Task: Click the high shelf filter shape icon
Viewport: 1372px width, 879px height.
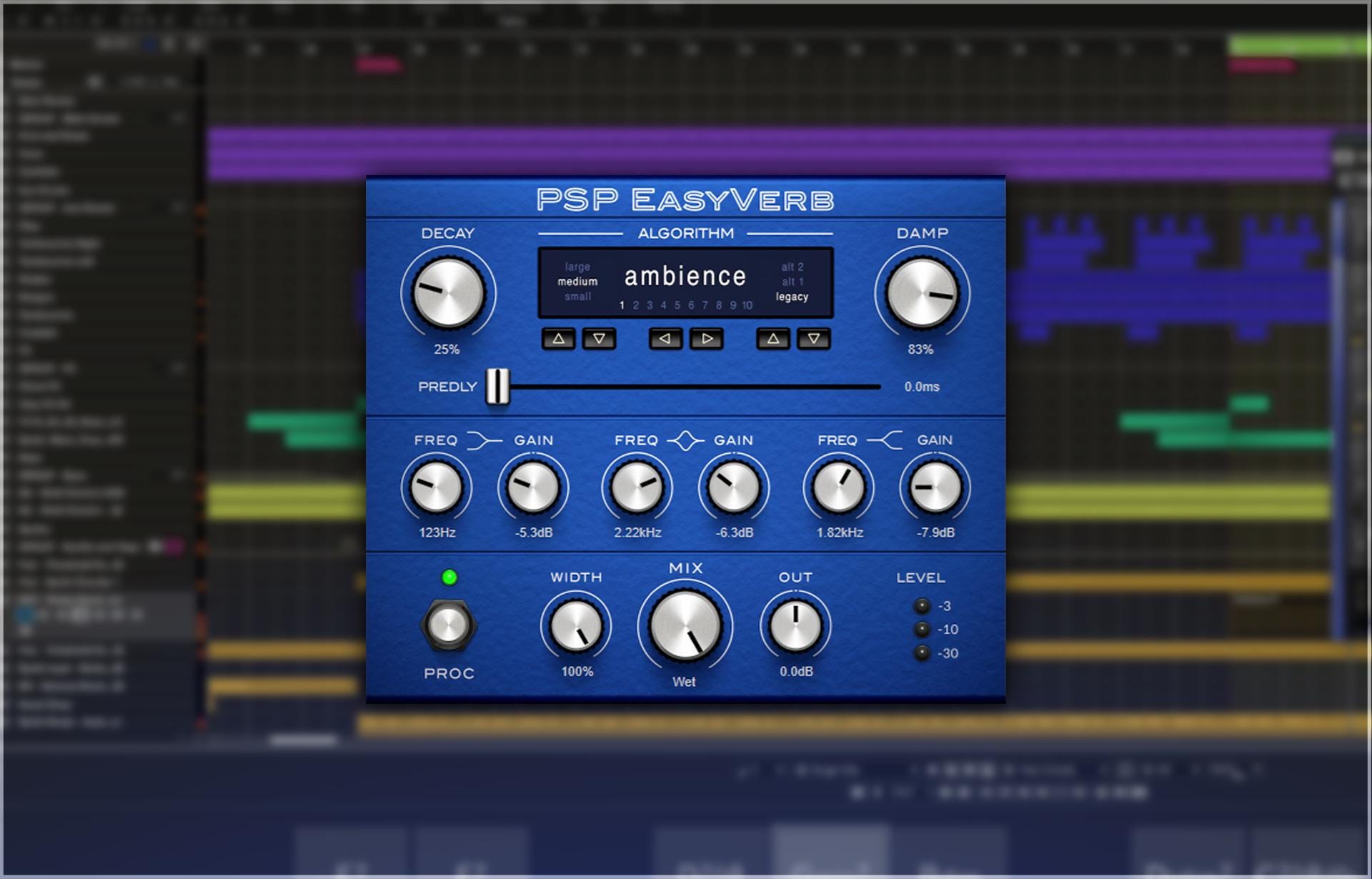Action: point(885,441)
